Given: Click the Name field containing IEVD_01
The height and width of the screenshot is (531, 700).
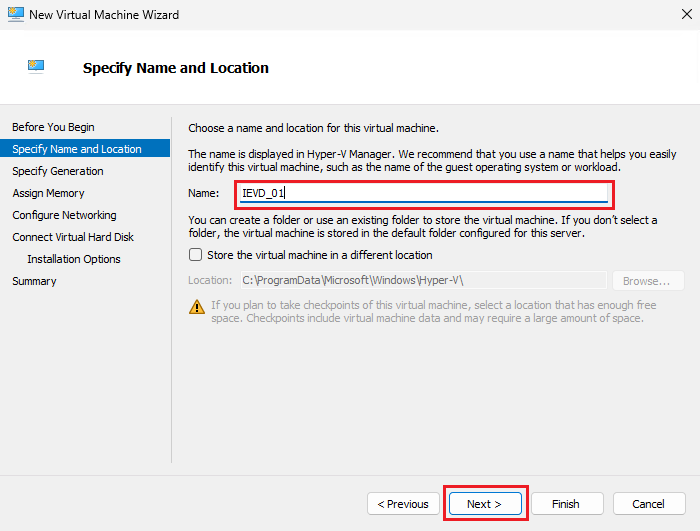Looking at the screenshot, I should tap(424, 193).
